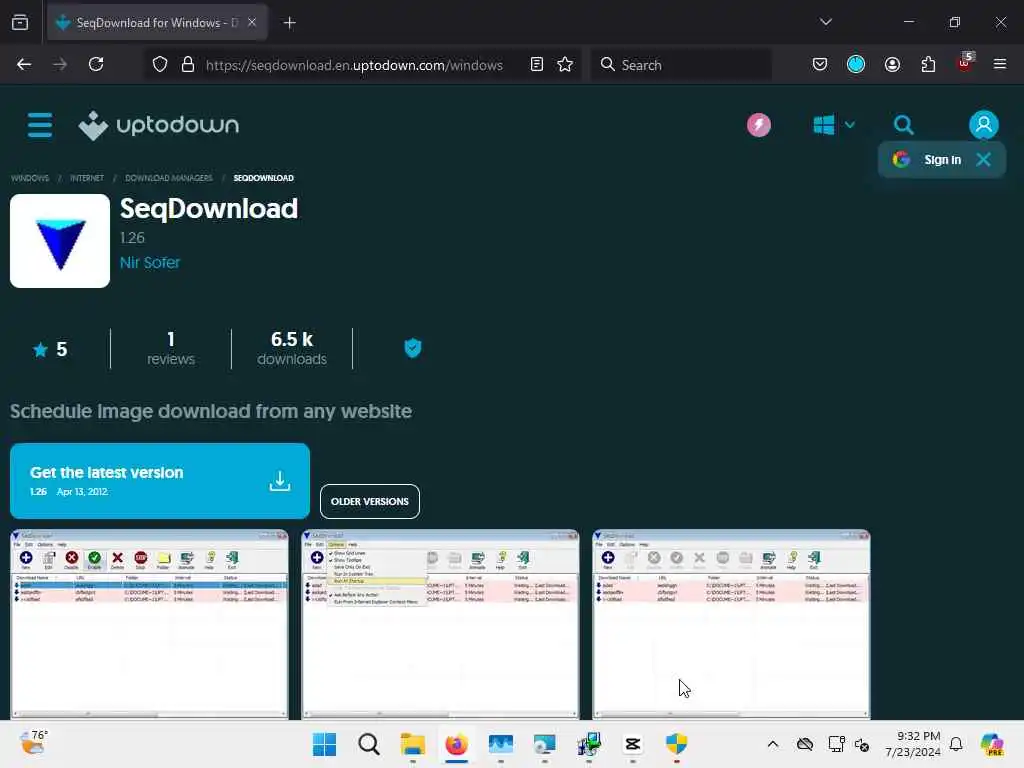The width and height of the screenshot is (1024, 768).
Task: Reload the current page
Action: pyautogui.click(x=96, y=65)
